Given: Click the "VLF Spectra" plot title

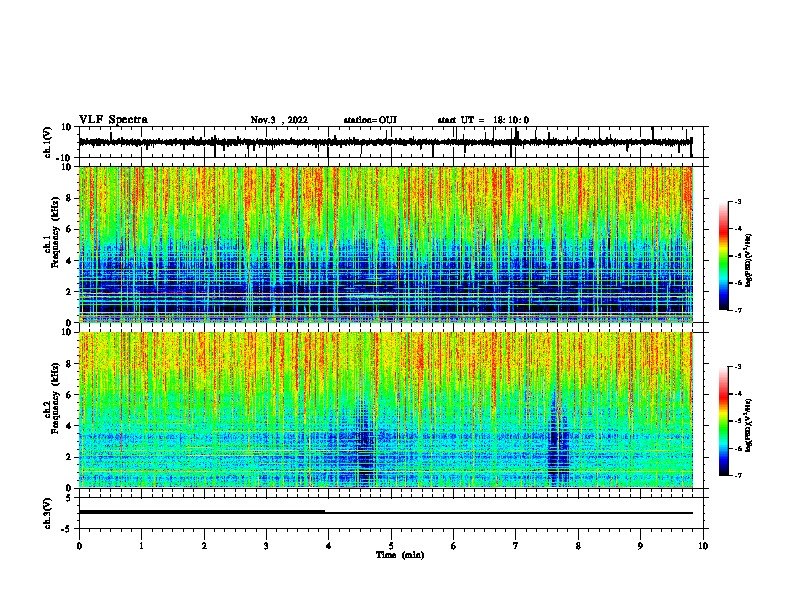Looking at the screenshot, I should [x=113, y=120].
